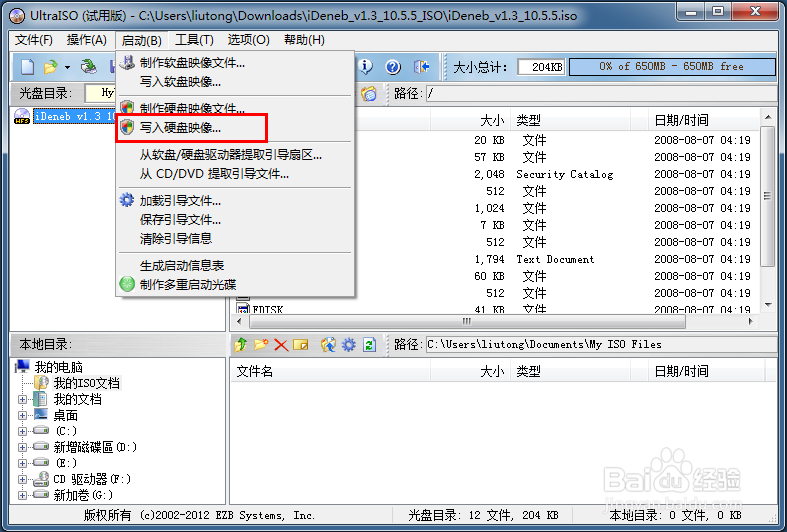Click the shield icon beside 制作硬盘映像文件
The height and width of the screenshot is (532, 787).
(x=127, y=108)
